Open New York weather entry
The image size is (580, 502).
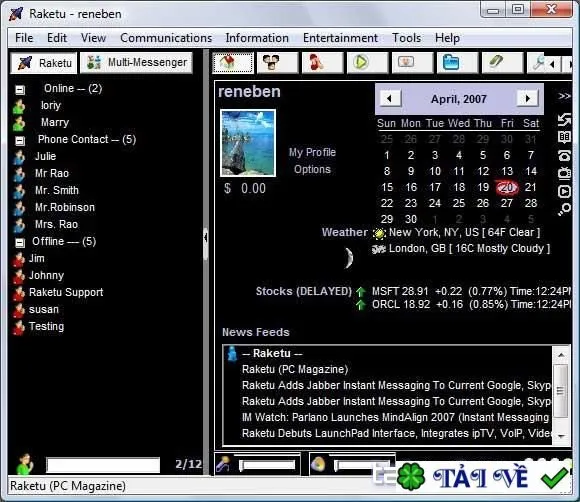(464, 232)
